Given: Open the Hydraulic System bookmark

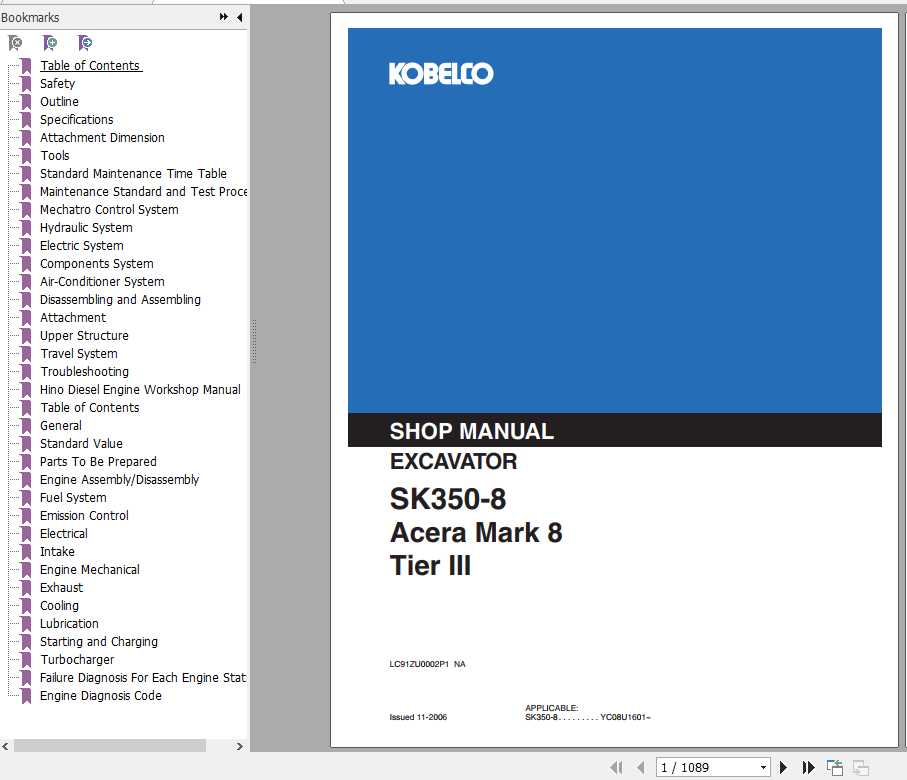Looking at the screenshot, I should [x=86, y=227].
